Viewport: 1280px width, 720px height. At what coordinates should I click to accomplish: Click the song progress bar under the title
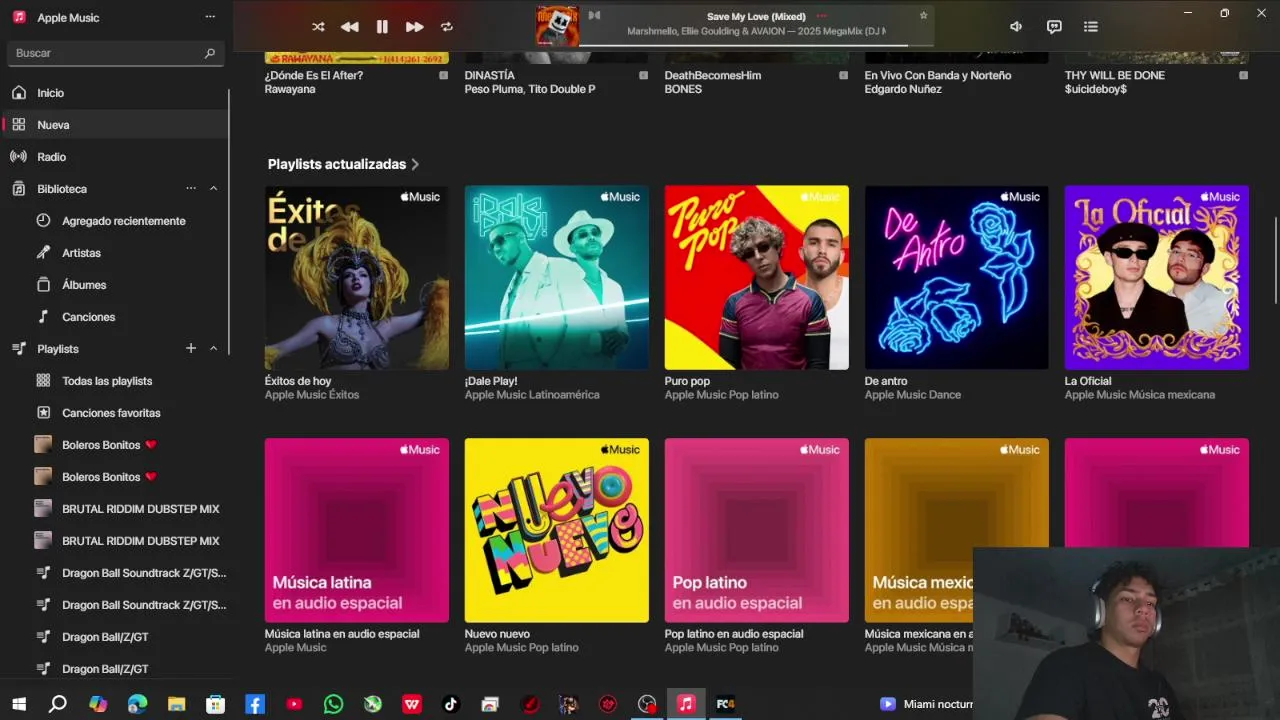click(x=756, y=44)
